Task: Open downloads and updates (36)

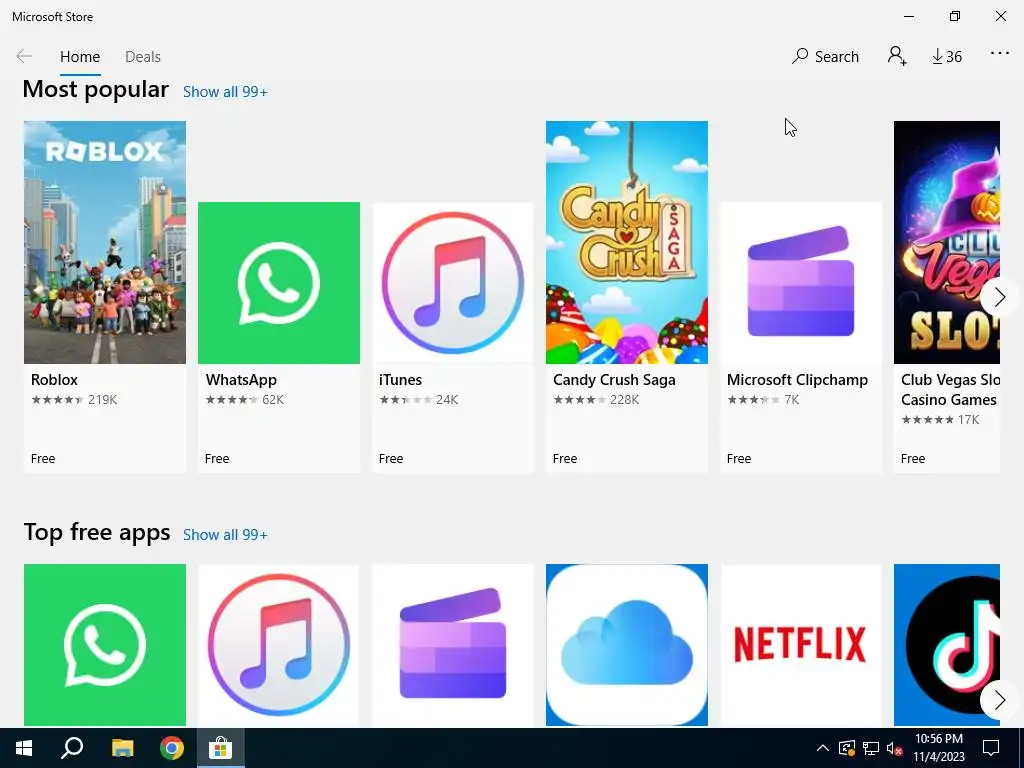Action: pos(947,57)
